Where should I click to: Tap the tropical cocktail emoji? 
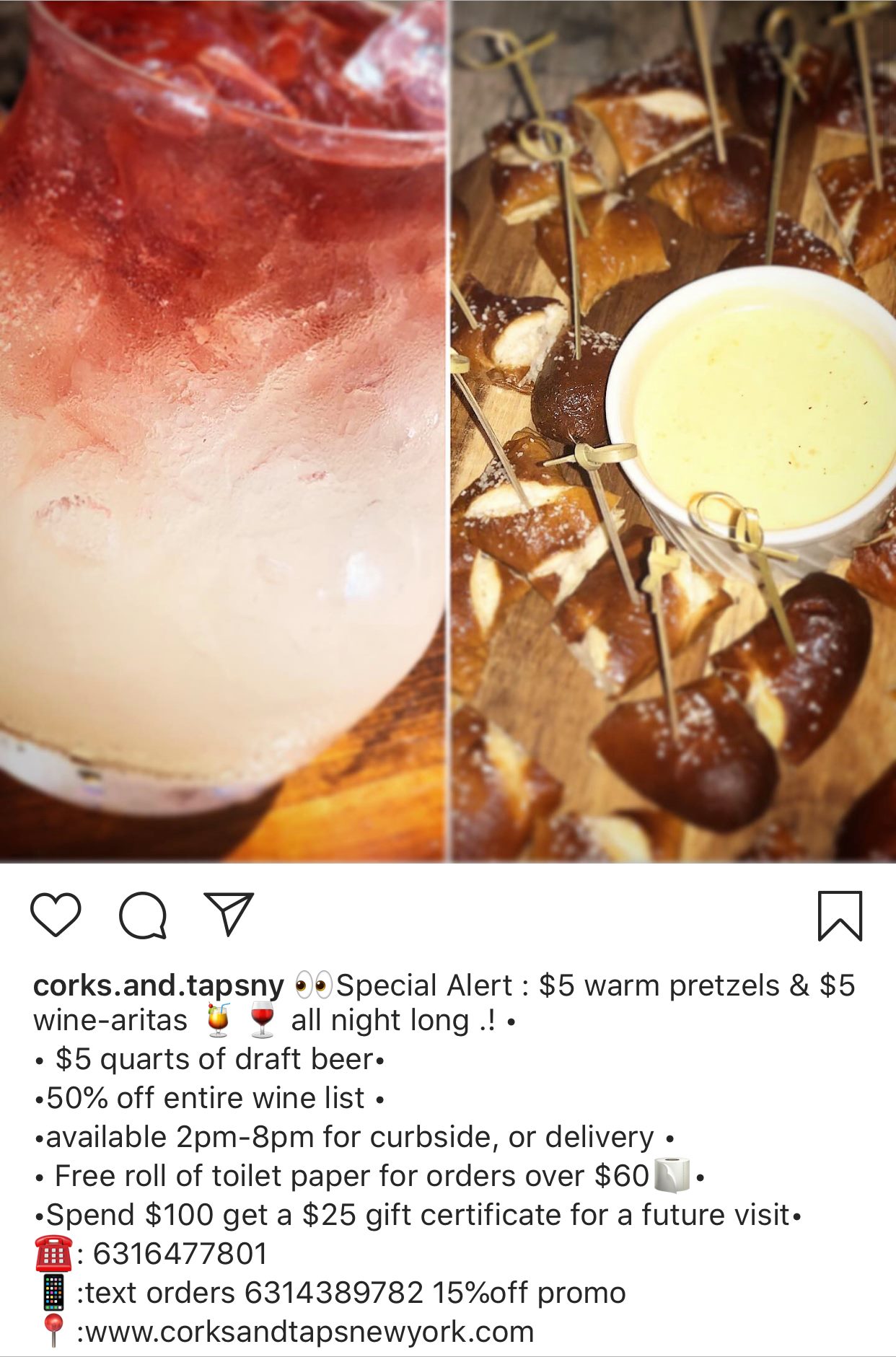point(218,1020)
